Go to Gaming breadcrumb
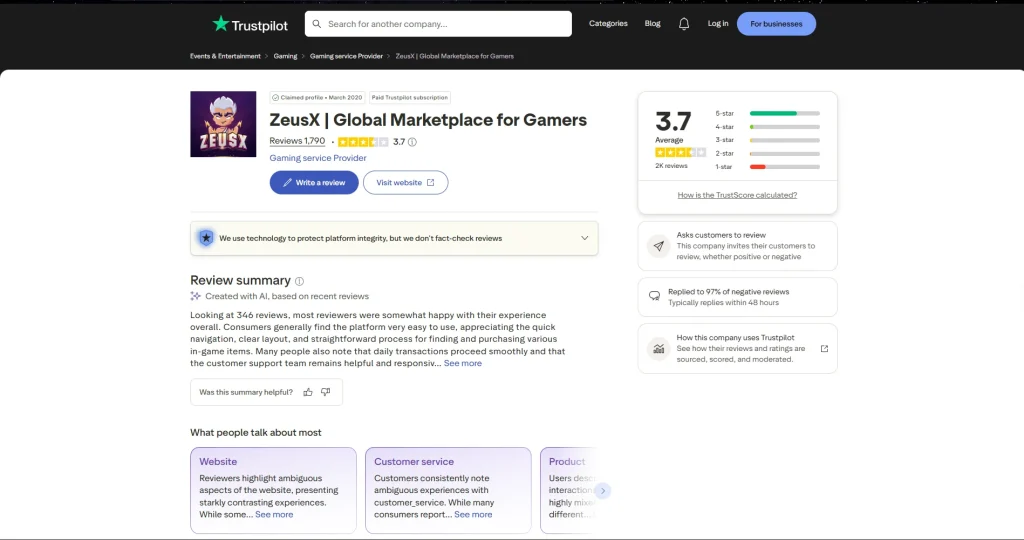Screen dimensions: 1024x540 point(285,56)
